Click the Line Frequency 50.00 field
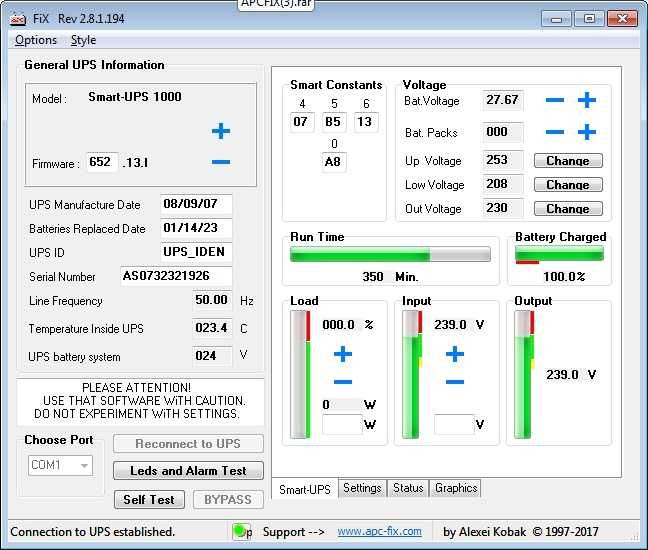 click(212, 300)
